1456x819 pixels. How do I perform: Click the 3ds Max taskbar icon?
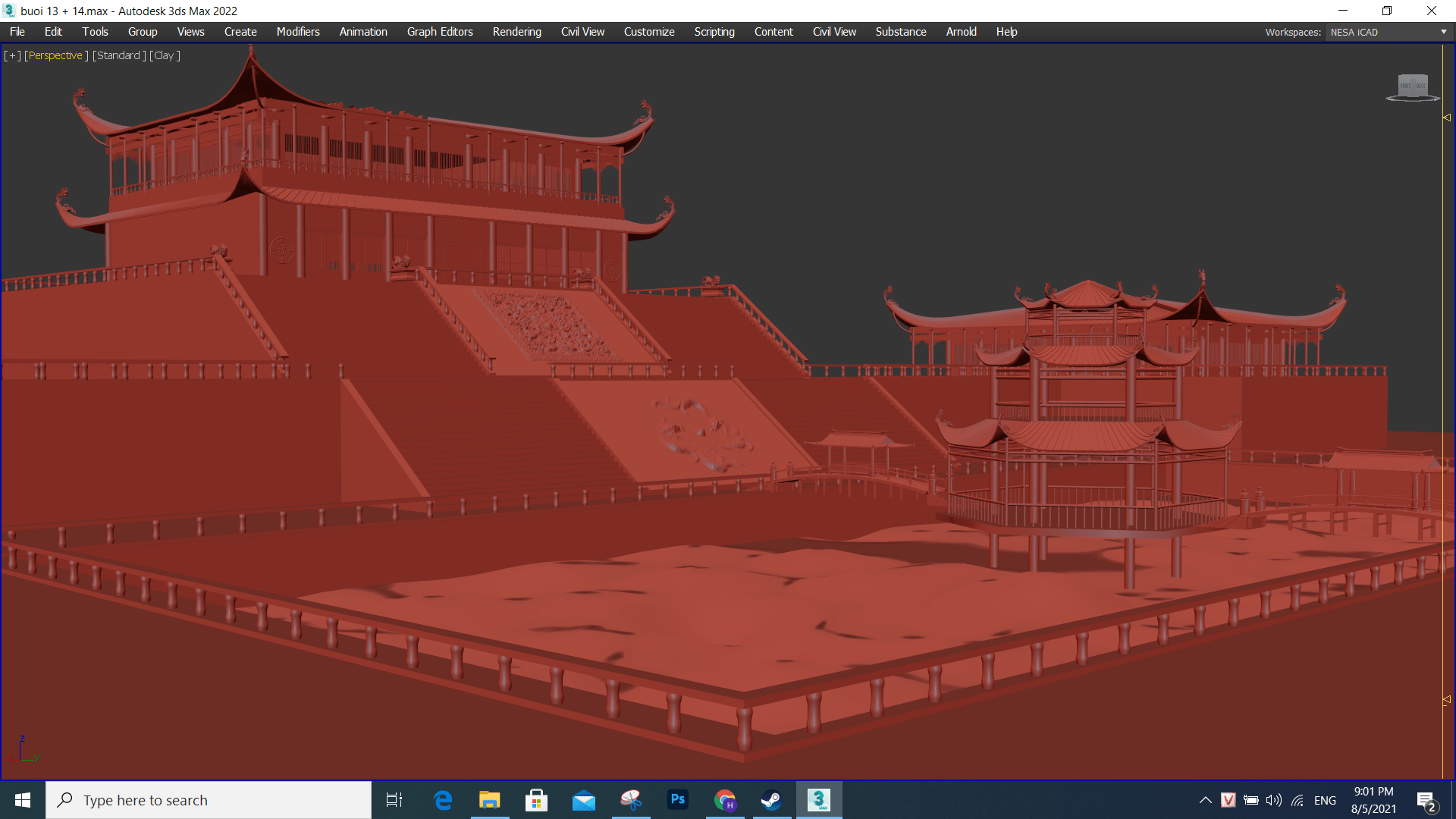coord(818,799)
